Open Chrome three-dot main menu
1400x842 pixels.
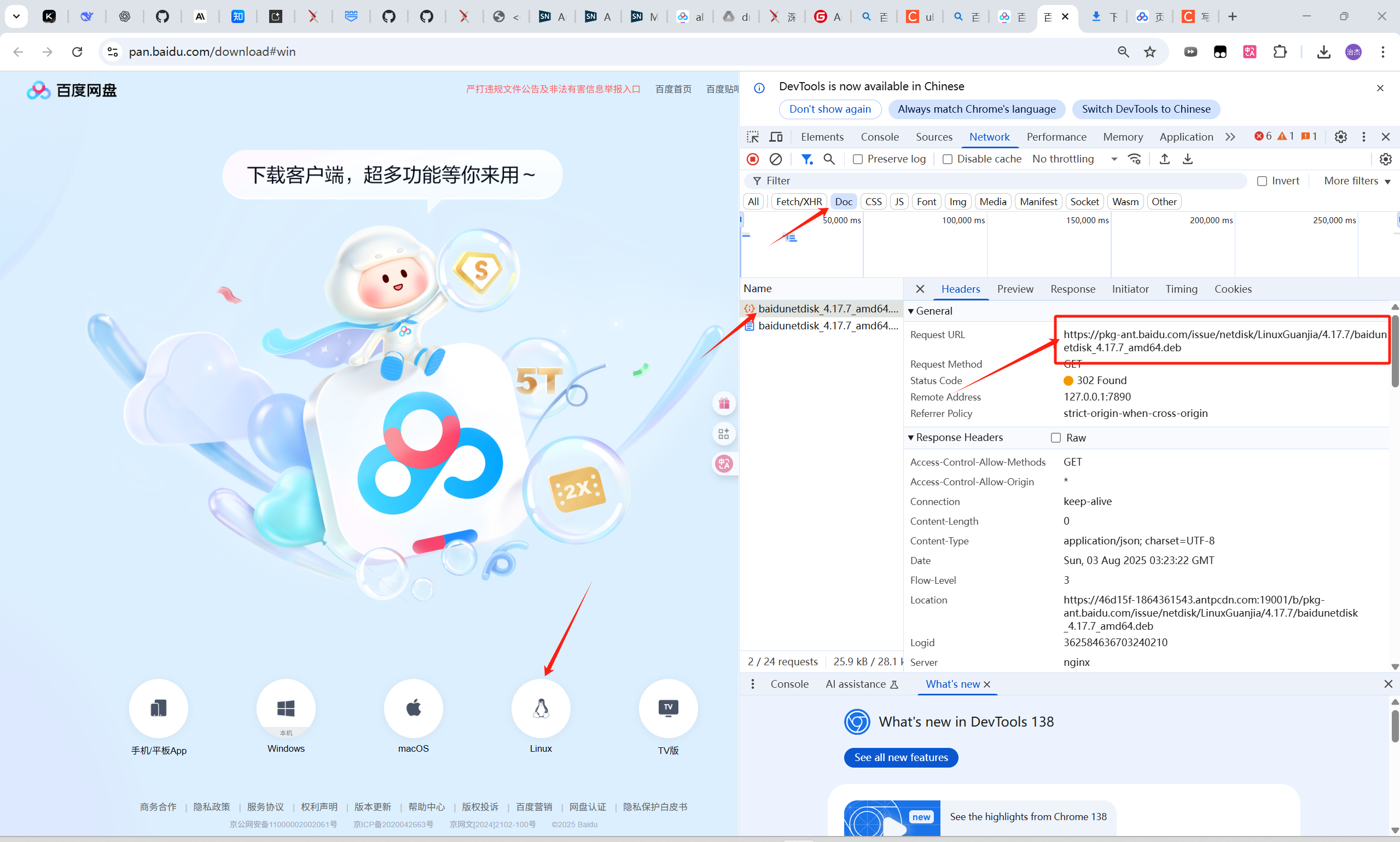click(x=1383, y=51)
